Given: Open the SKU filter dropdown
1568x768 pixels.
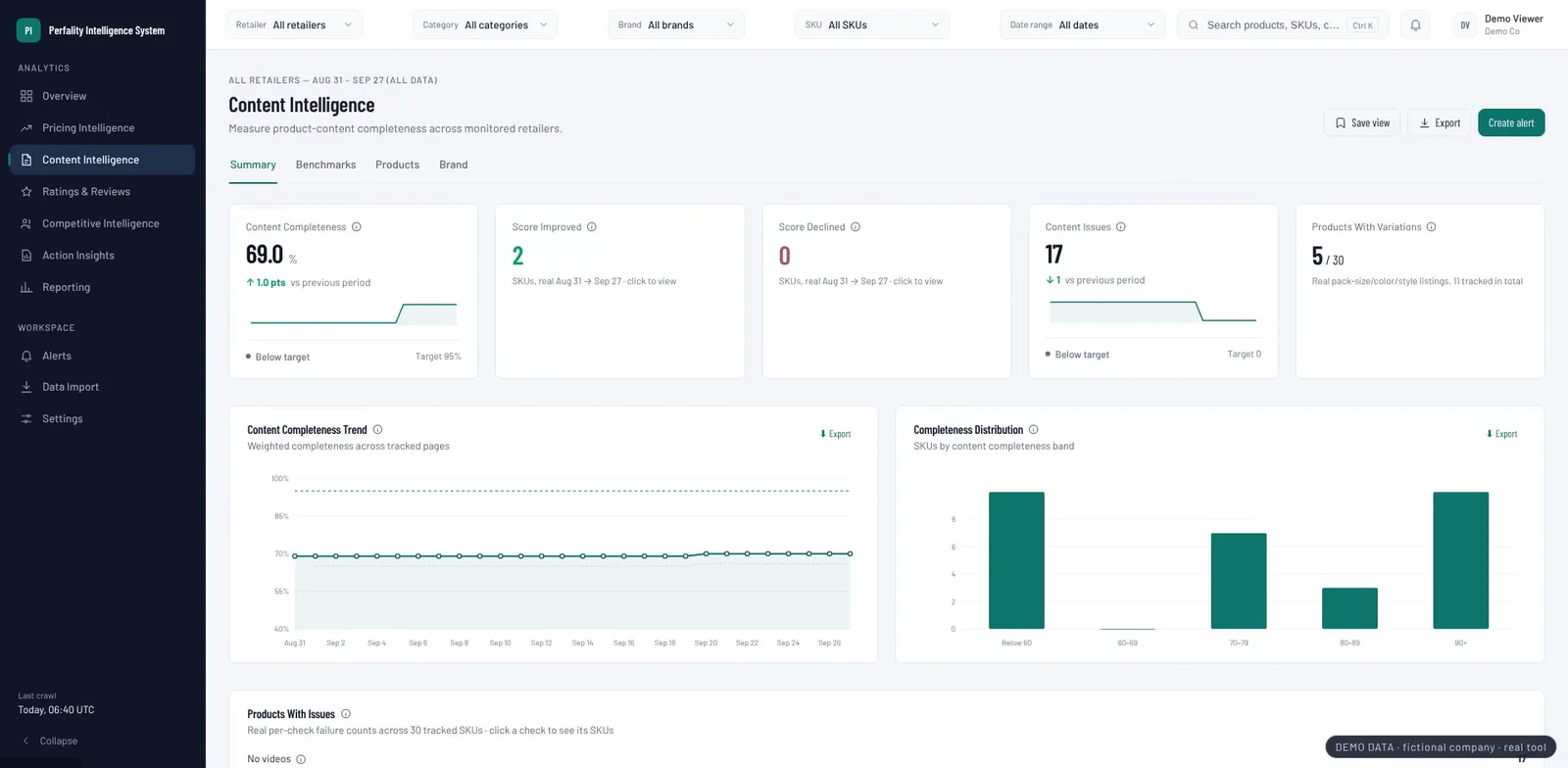Looking at the screenshot, I should [x=872, y=25].
